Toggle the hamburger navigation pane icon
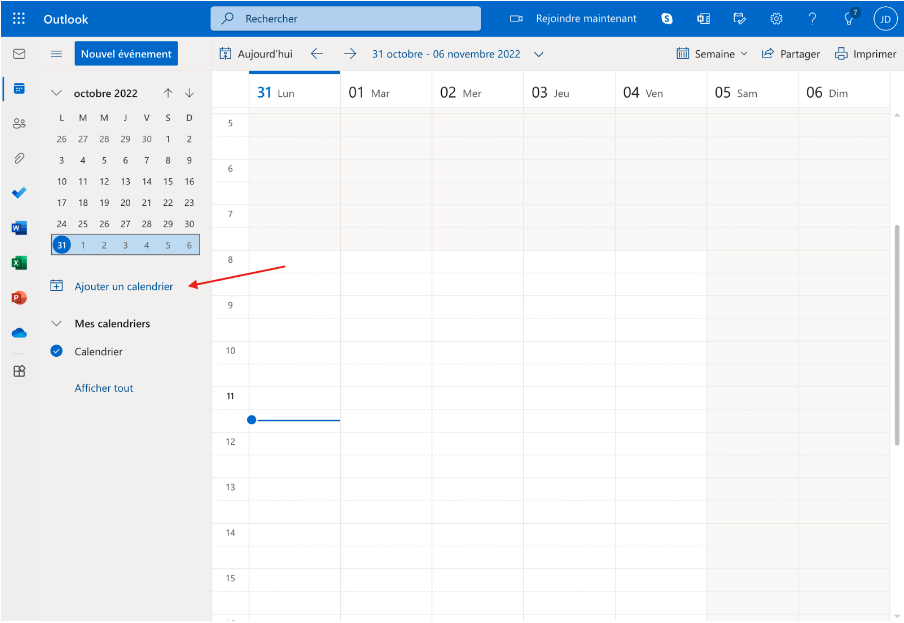Viewport: 904px width, 623px height. pyautogui.click(x=56, y=54)
